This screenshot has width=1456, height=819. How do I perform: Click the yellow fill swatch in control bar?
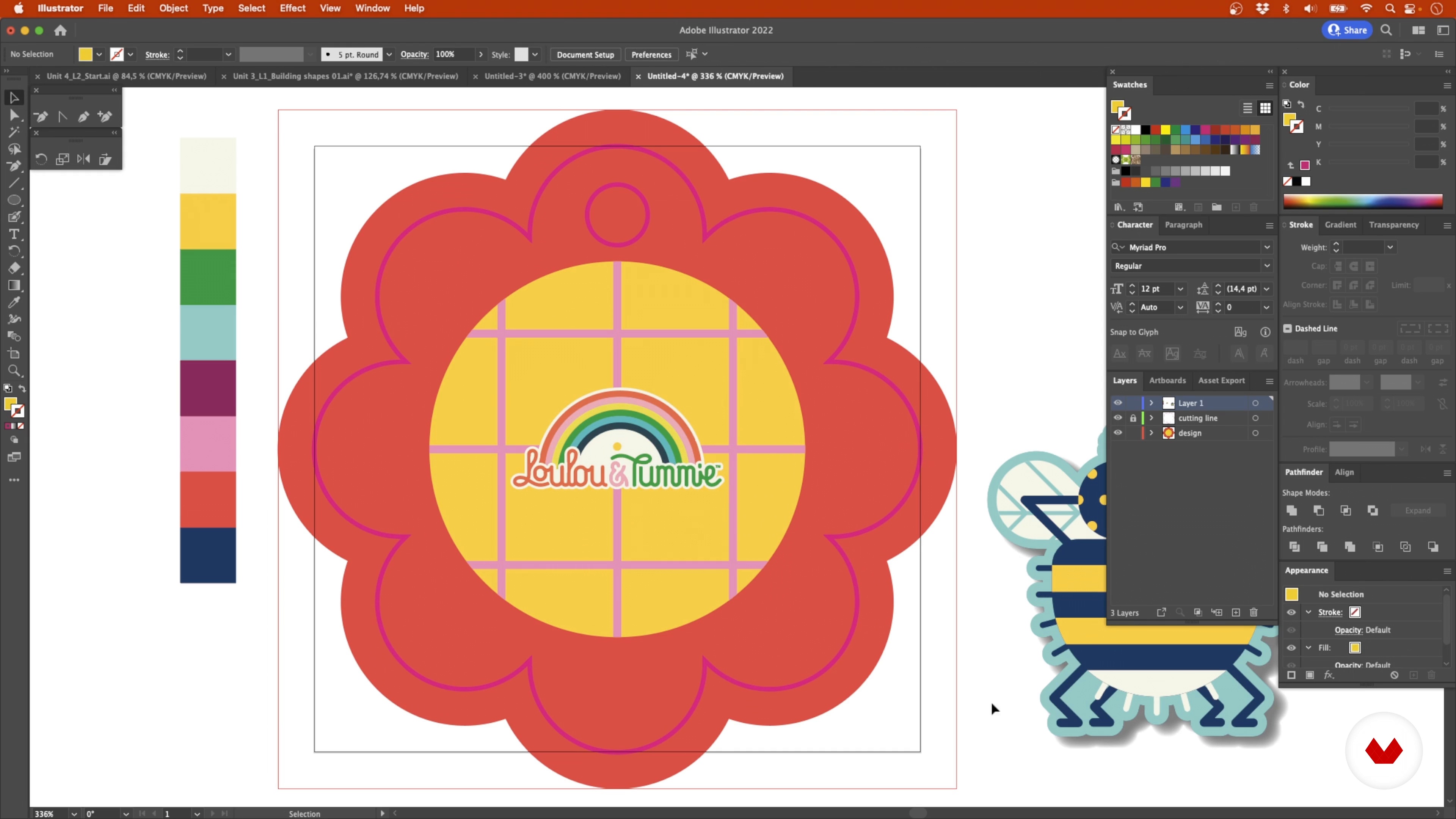click(85, 54)
